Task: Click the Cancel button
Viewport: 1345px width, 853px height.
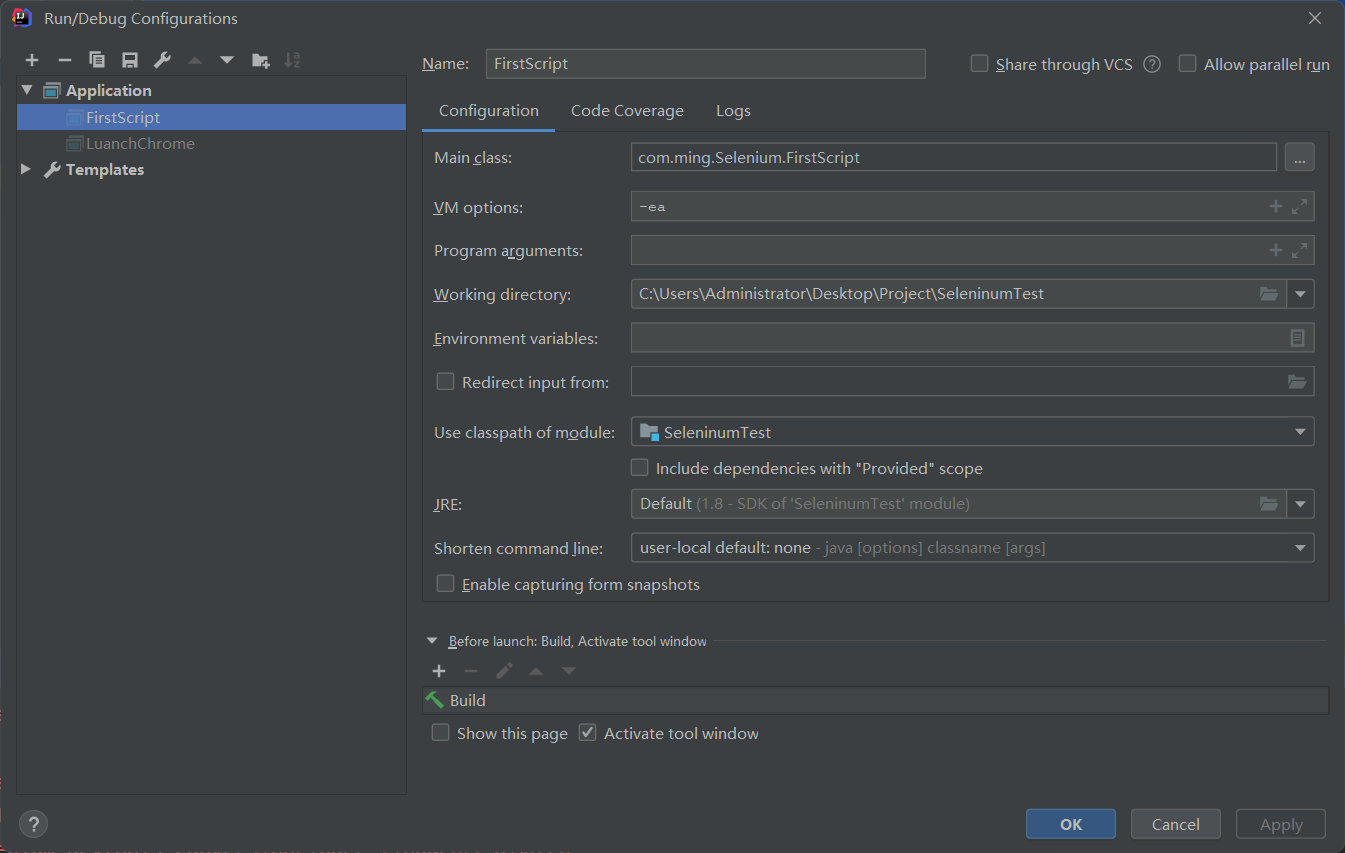Action: [x=1176, y=824]
